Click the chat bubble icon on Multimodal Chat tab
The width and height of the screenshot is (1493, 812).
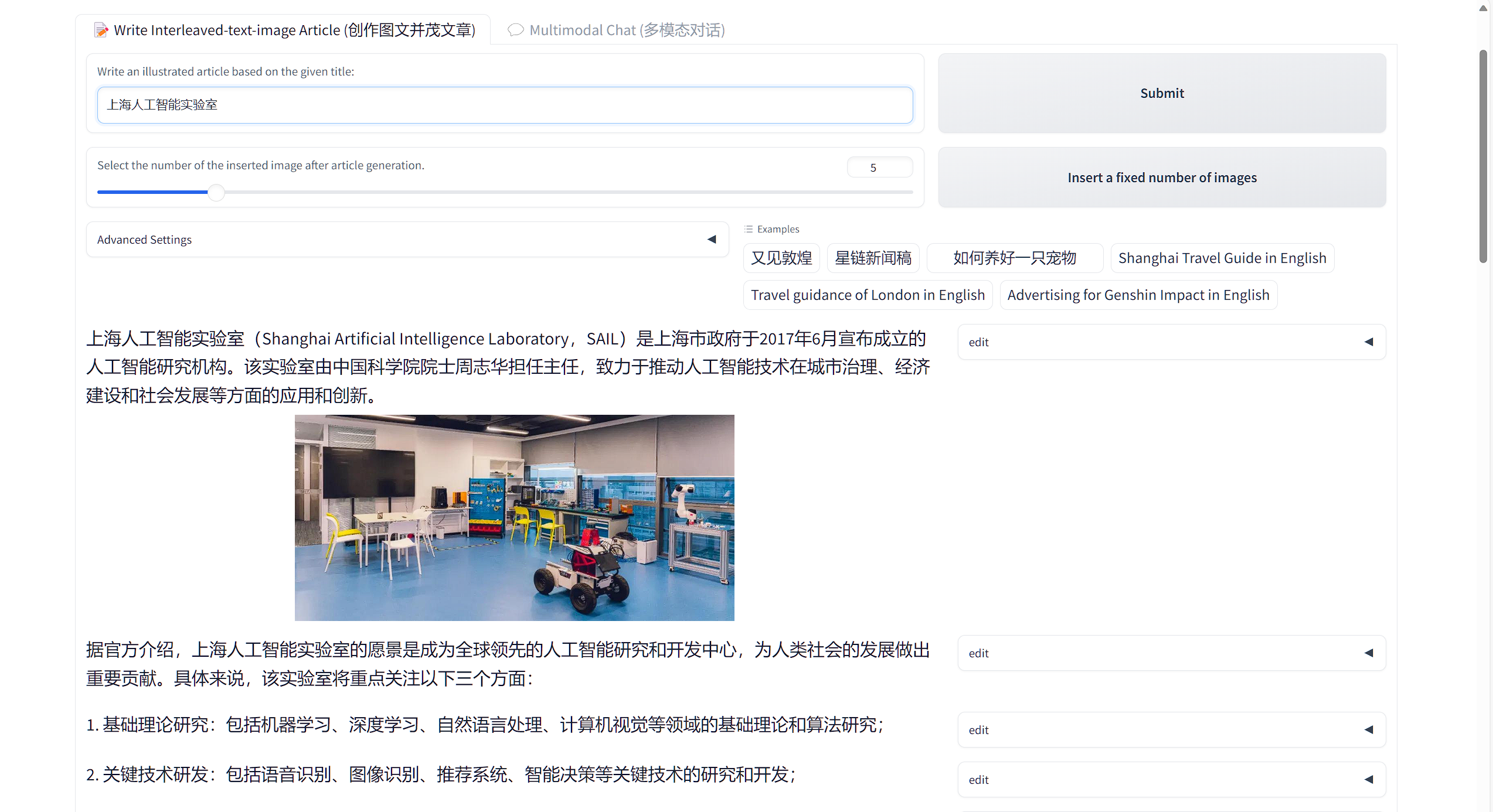515,30
